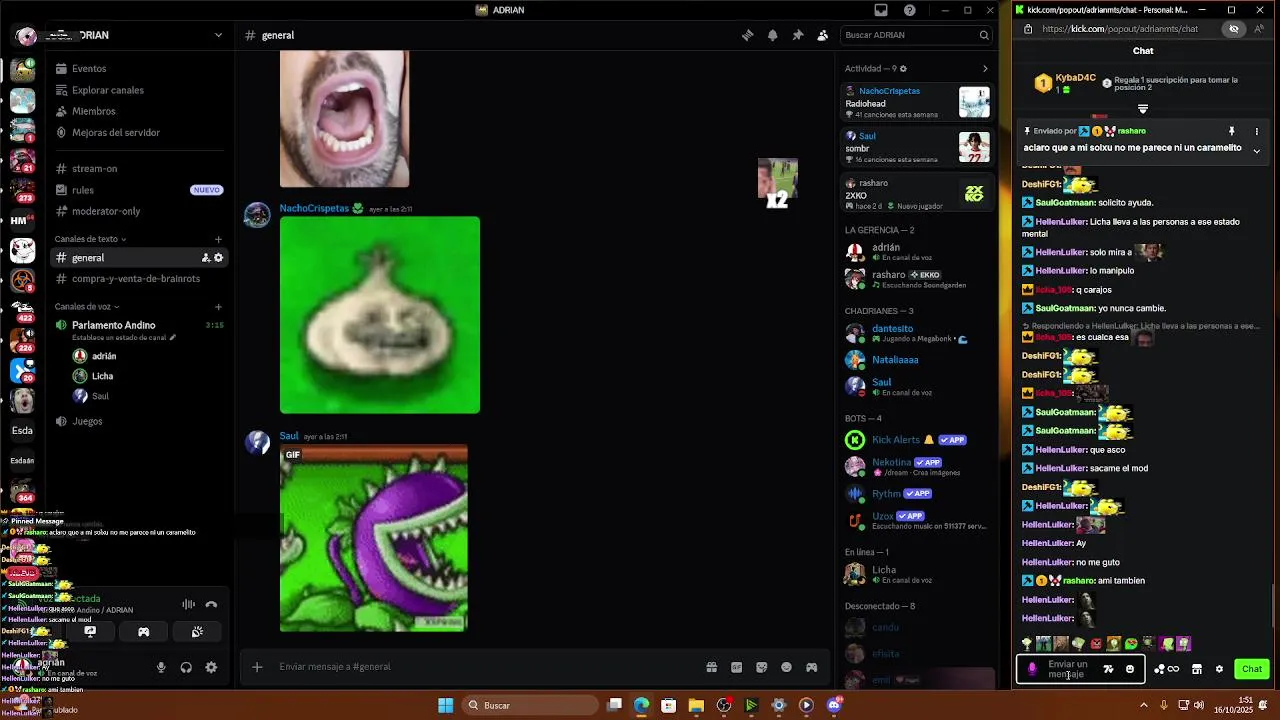Open pinned message options three dots

click(x=1257, y=131)
